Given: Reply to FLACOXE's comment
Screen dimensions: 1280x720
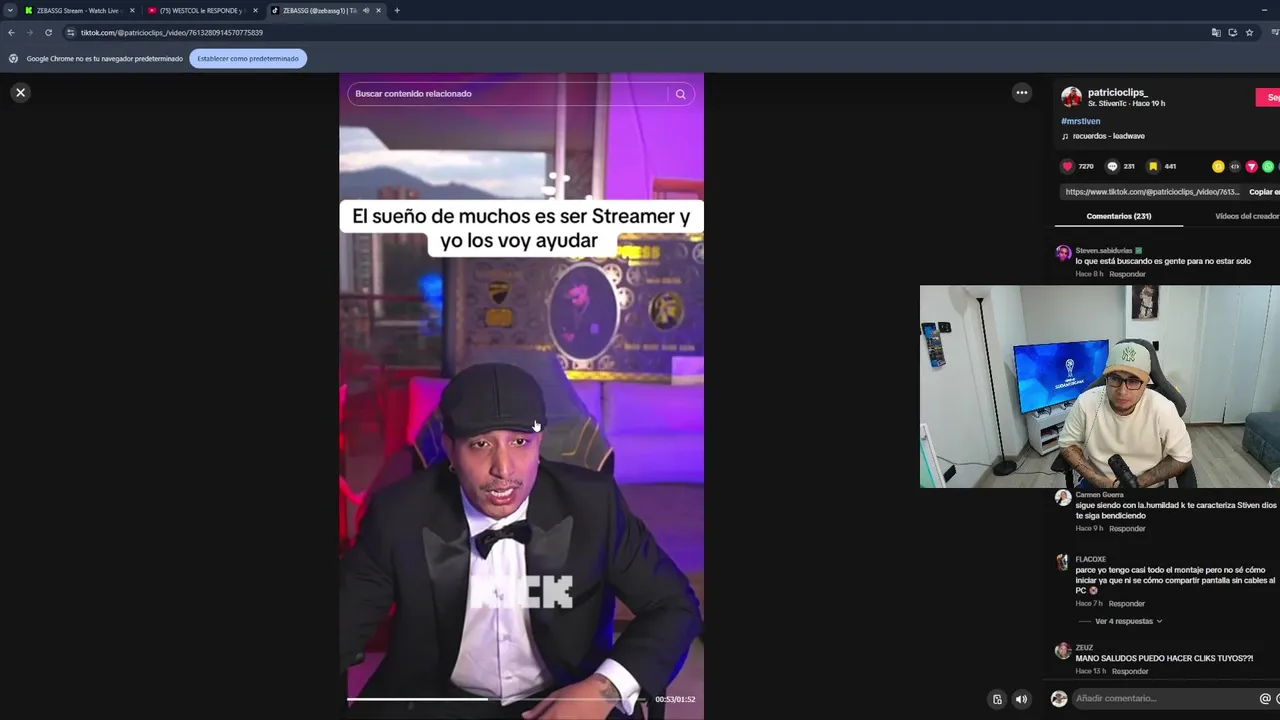Looking at the screenshot, I should coord(1127,604).
